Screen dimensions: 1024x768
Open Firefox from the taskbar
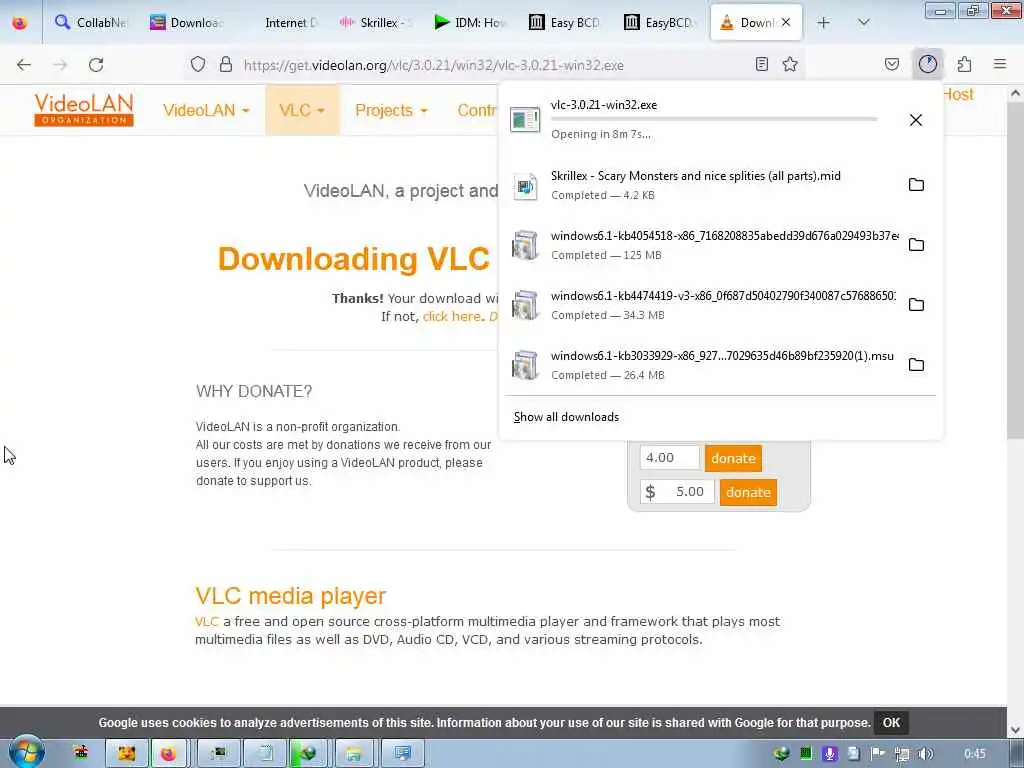click(x=168, y=754)
